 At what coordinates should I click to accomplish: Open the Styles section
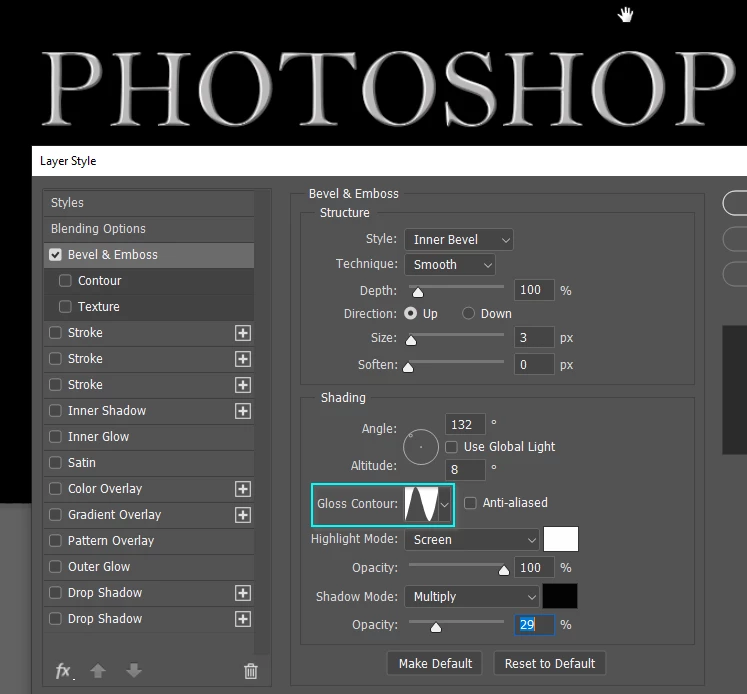click(x=149, y=203)
